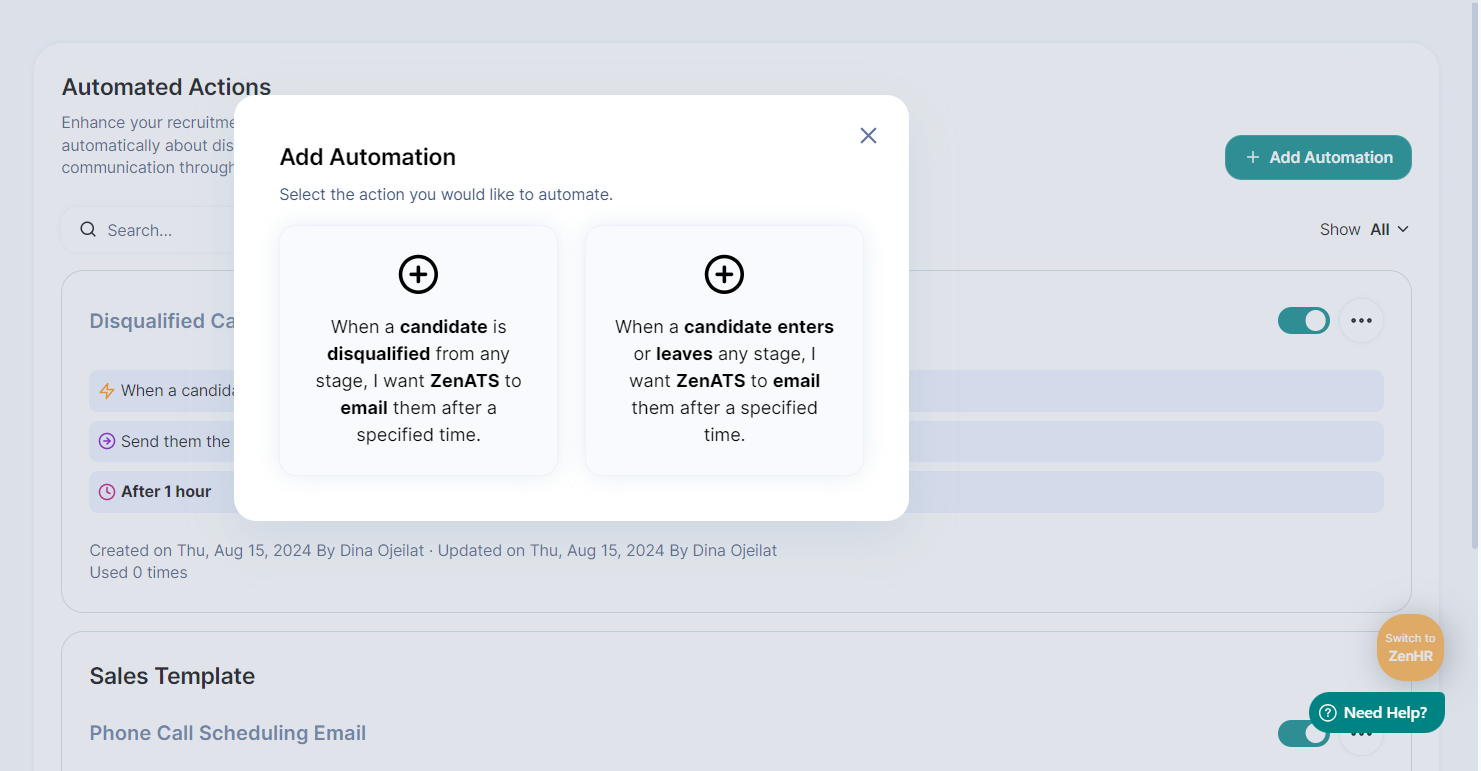The image size is (1481, 771).
Task: Click the lightning trigger icon
Action: [107, 391]
